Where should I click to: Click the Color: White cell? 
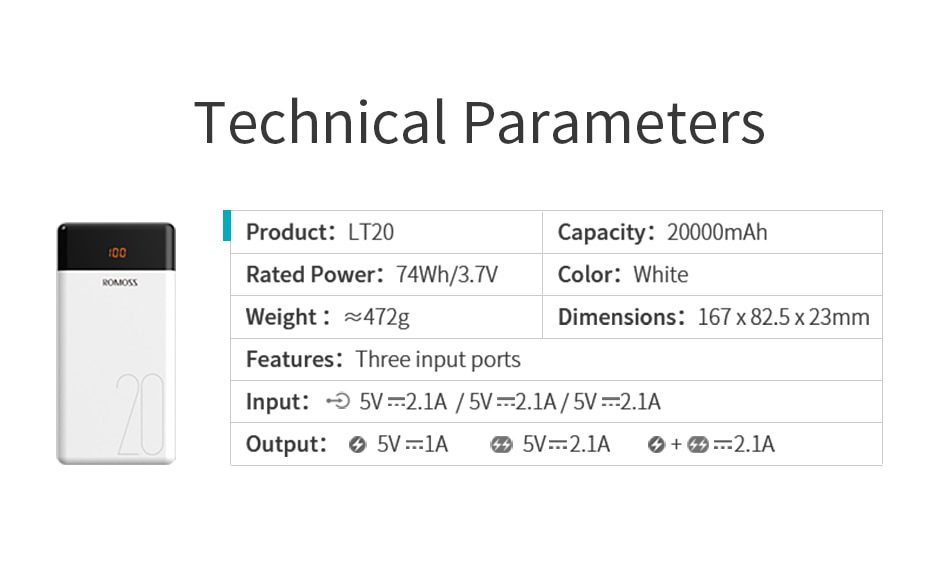tap(712, 275)
